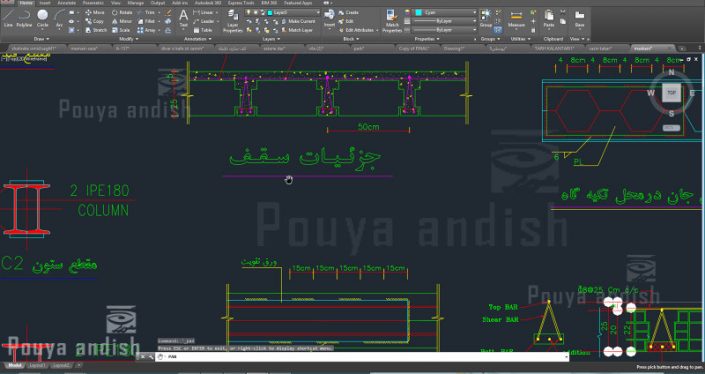Open the Cyan object color dropdown
Screen dimensions: 705x374
coord(445,13)
